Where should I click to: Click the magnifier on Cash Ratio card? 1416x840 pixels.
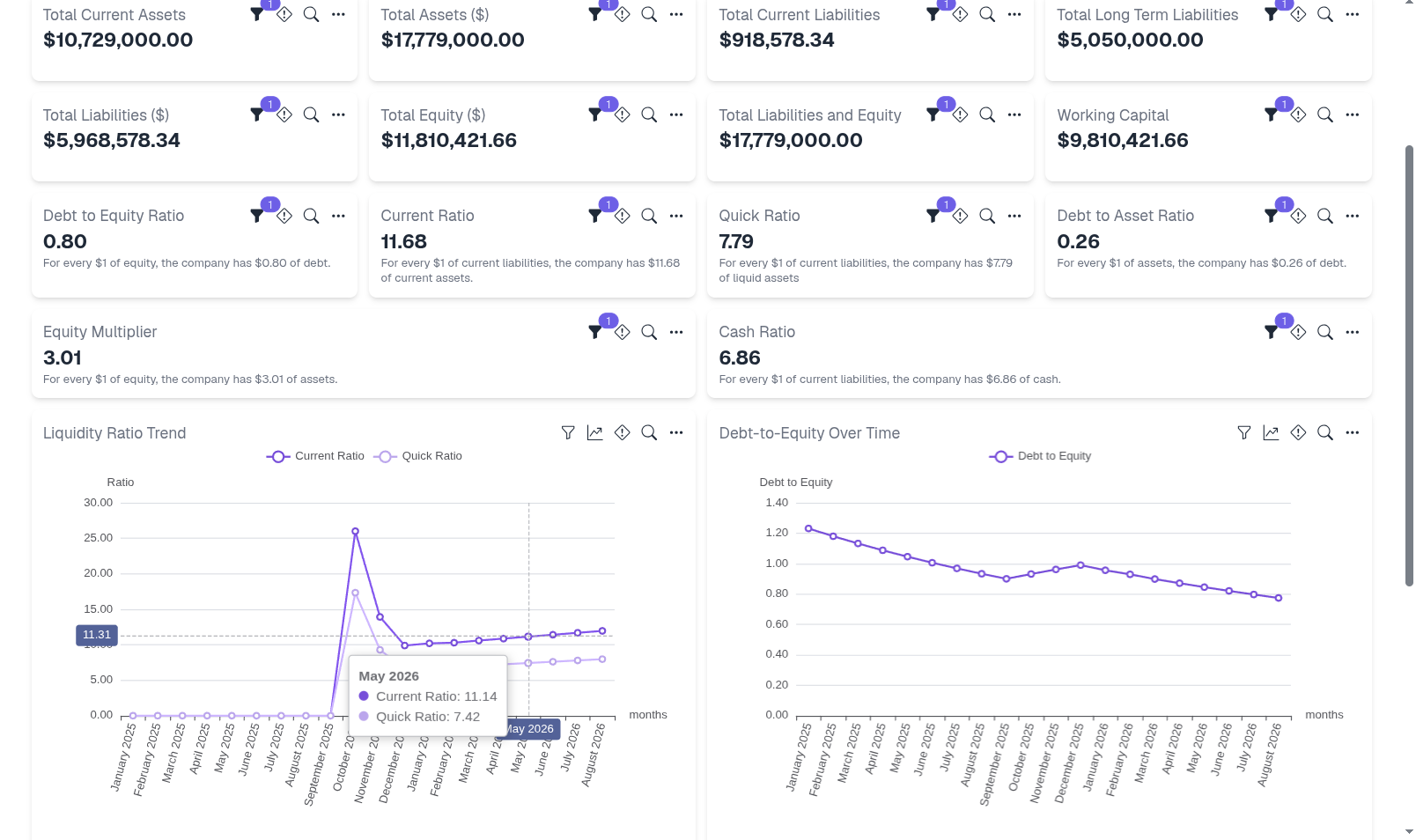1325,332
